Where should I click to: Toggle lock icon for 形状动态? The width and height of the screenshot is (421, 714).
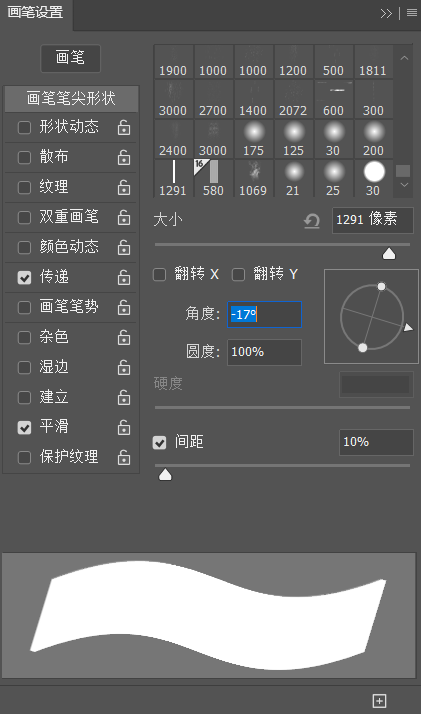pos(124,128)
